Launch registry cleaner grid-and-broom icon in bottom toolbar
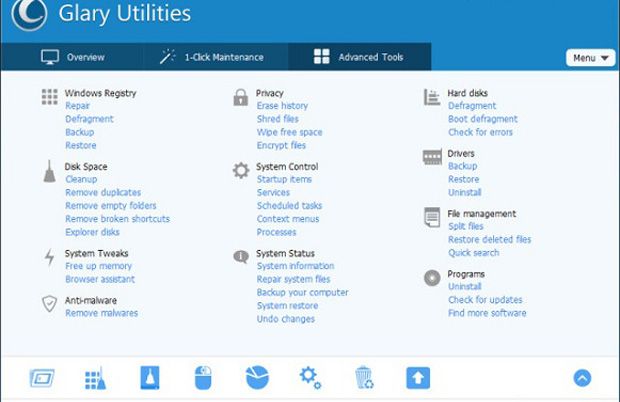 tap(95, 379)
